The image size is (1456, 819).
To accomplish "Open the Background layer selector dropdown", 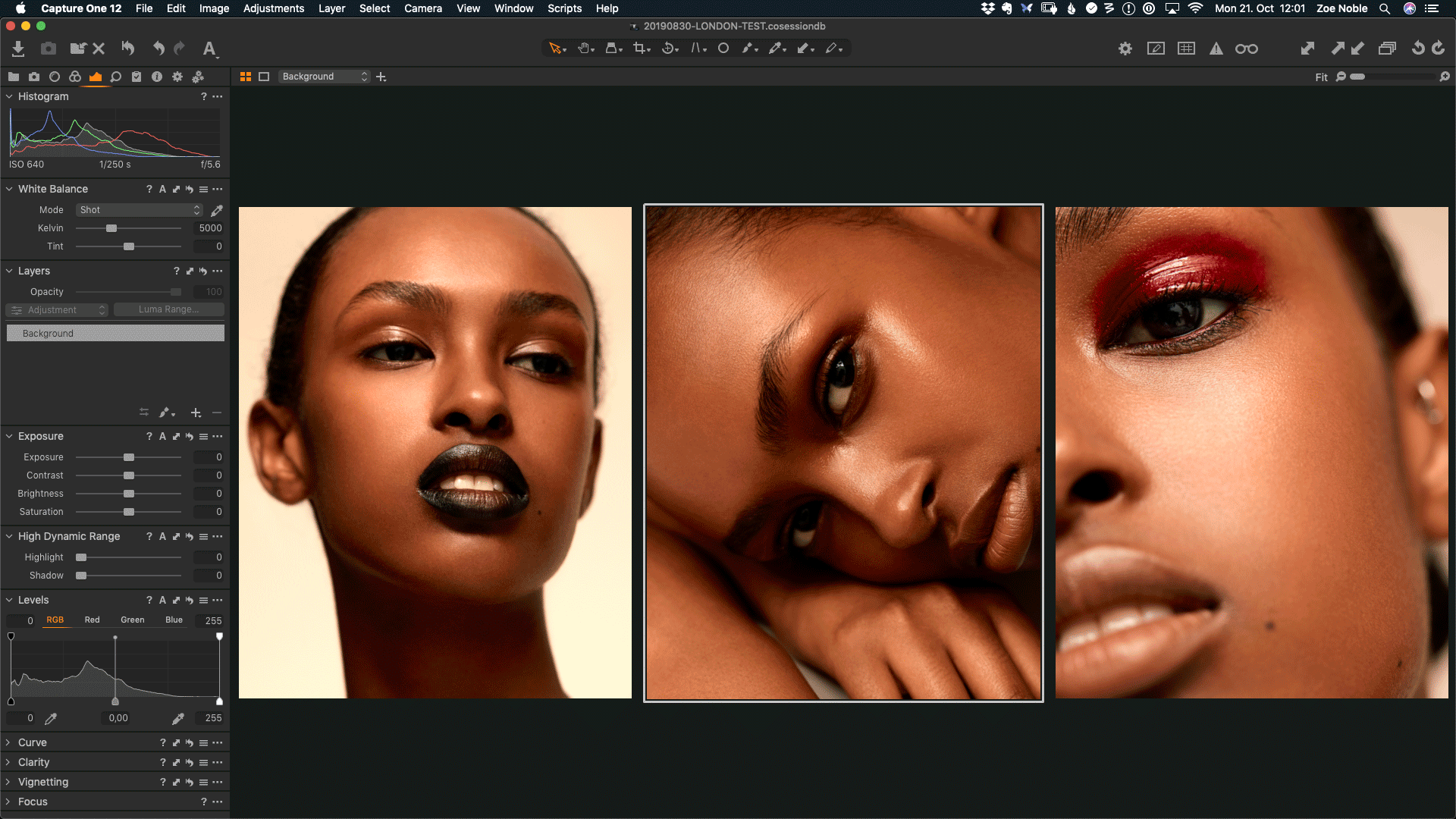I will tap(324, 77).
